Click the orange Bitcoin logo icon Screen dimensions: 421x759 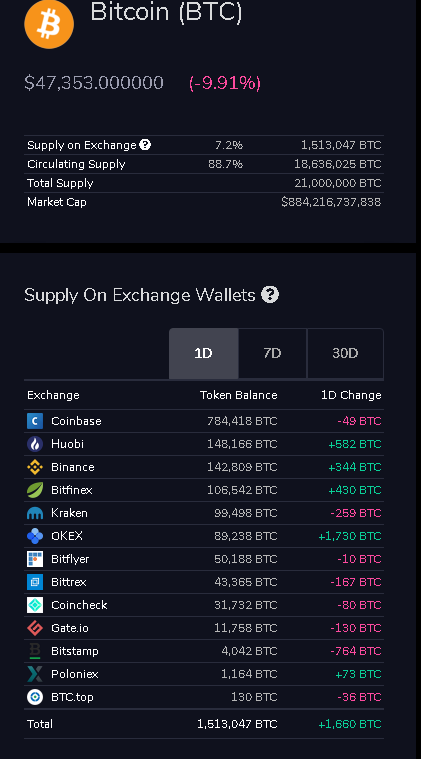tap(49, 24)
